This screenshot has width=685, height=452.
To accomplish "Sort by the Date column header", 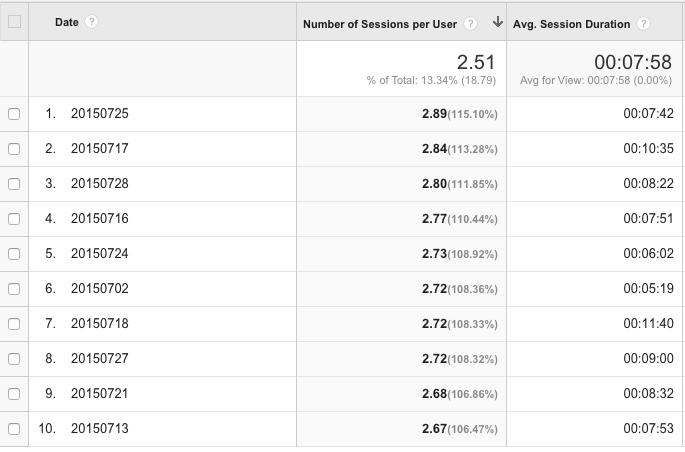I will [x=67, y=22].
